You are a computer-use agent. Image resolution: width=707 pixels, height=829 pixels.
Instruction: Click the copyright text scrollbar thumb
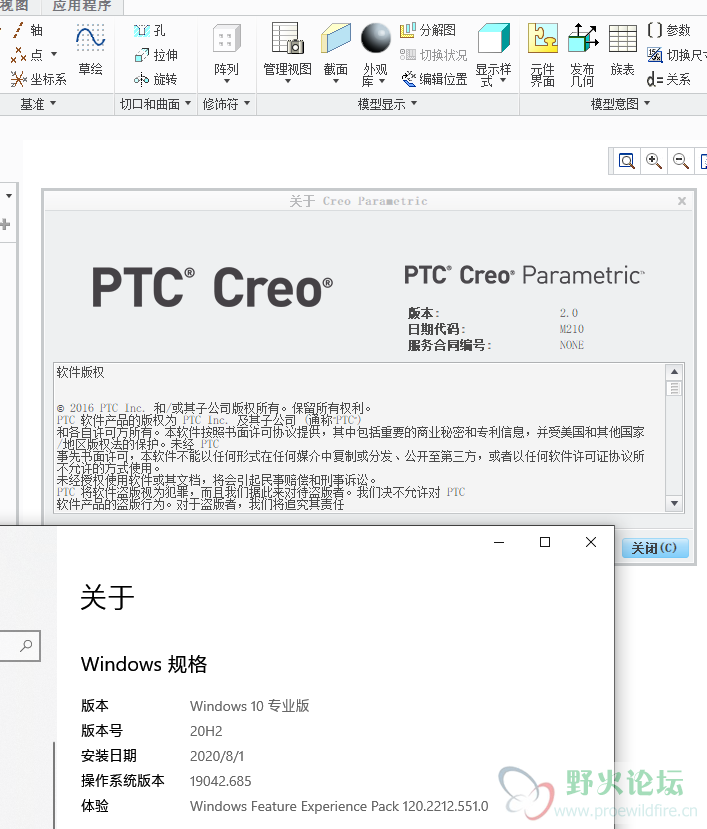click(x=674, y=389)
